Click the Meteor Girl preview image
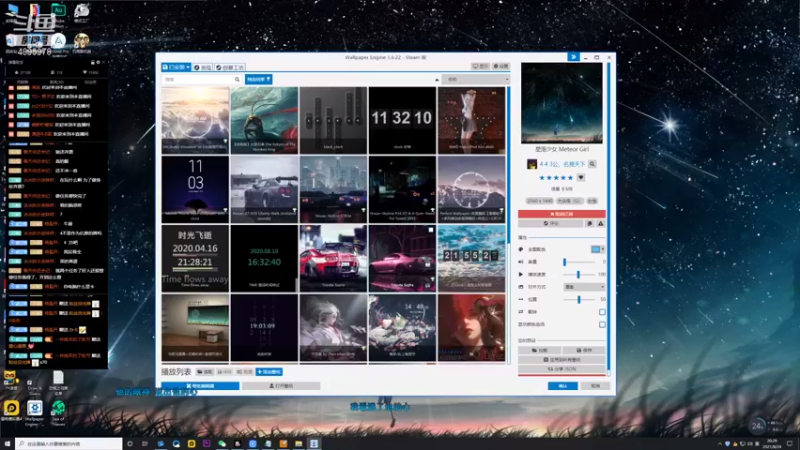This screenshot has height=450, width=800. pyautogui.click(x=562, y=103)
